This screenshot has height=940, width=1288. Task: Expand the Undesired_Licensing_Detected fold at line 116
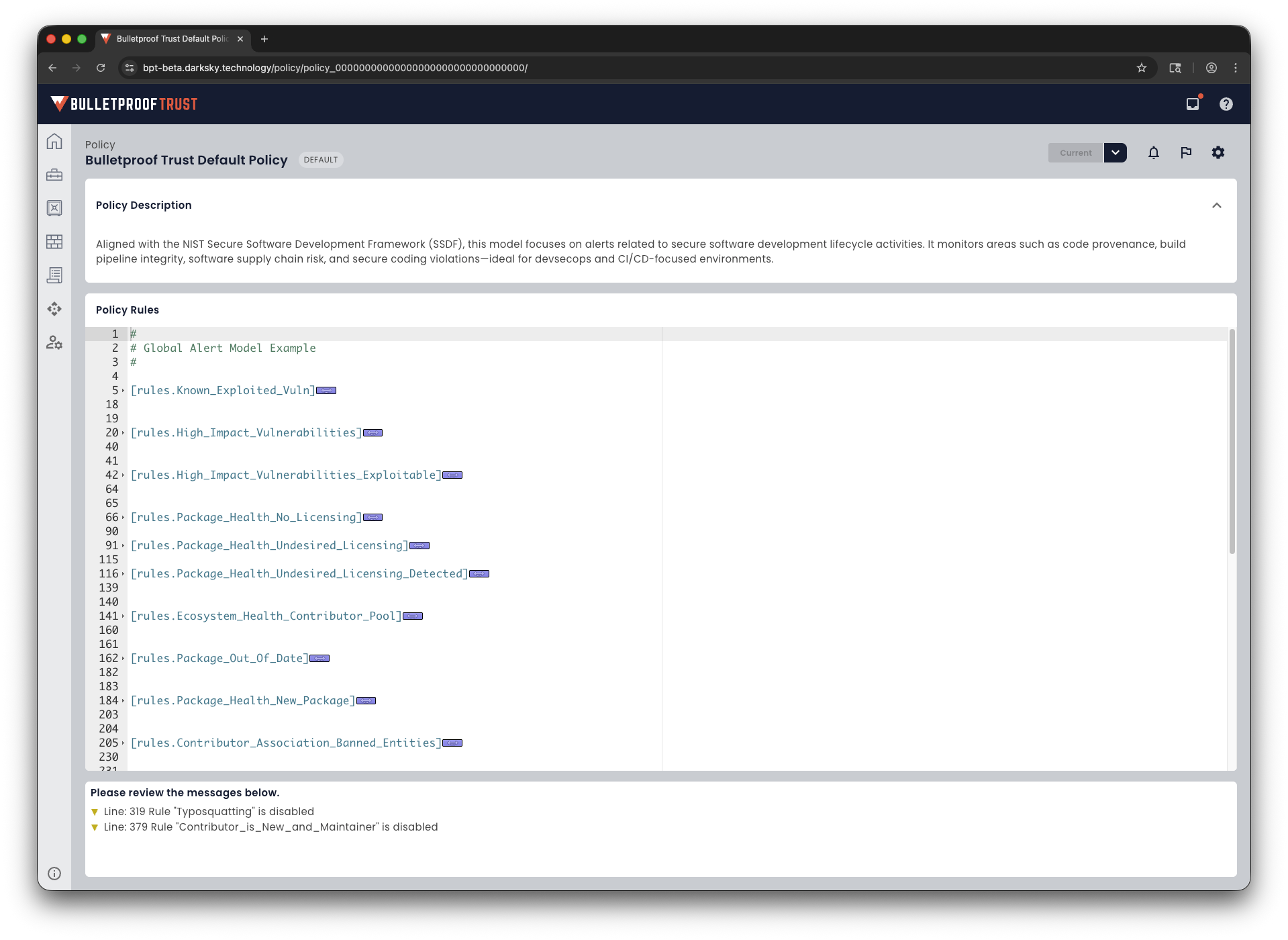point(123,574)
